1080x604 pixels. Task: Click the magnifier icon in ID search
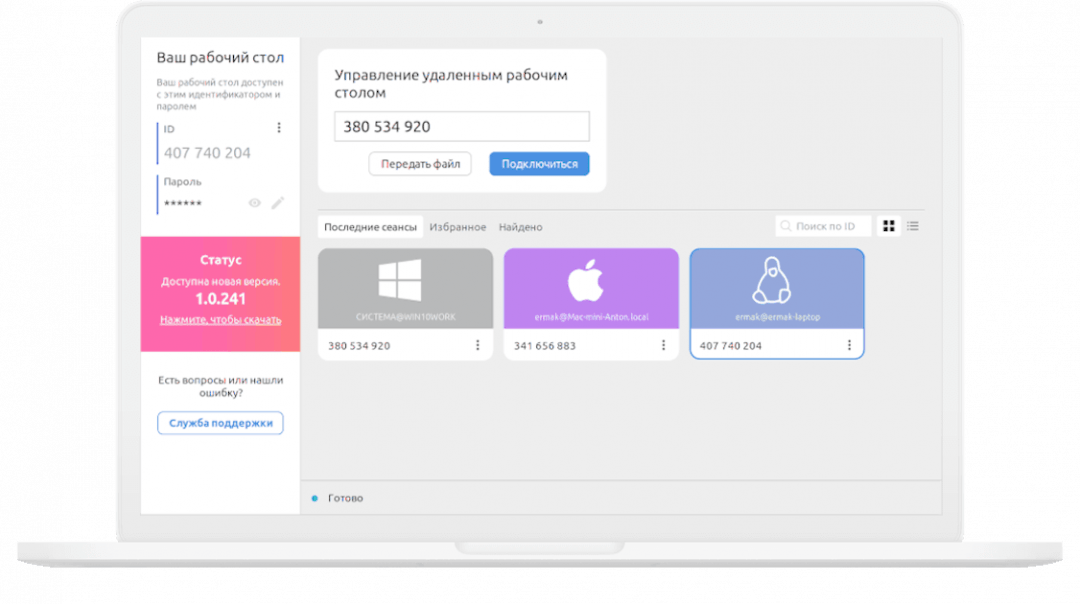point(787,227)
